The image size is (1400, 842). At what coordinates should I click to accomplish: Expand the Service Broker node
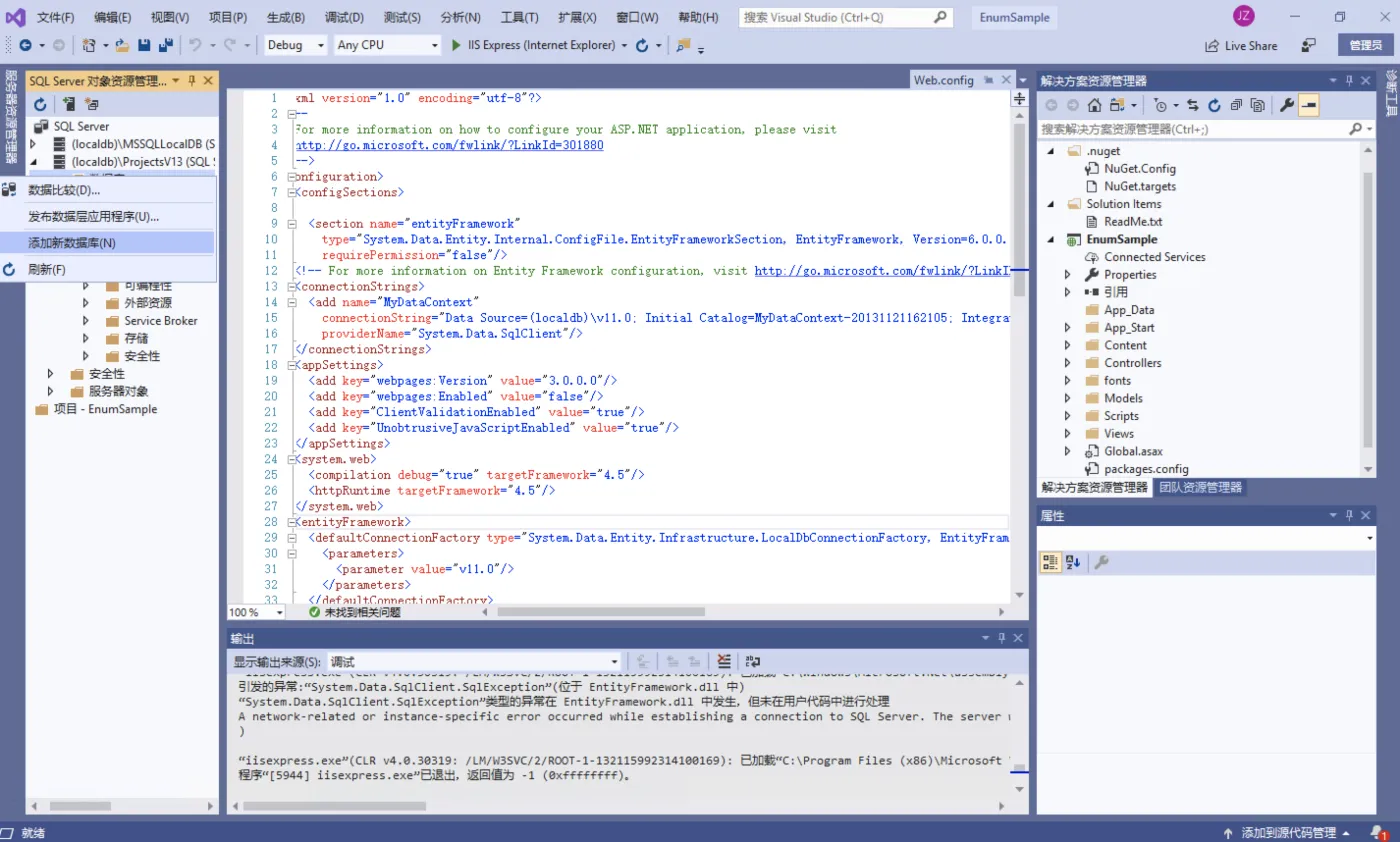[86, 321]
